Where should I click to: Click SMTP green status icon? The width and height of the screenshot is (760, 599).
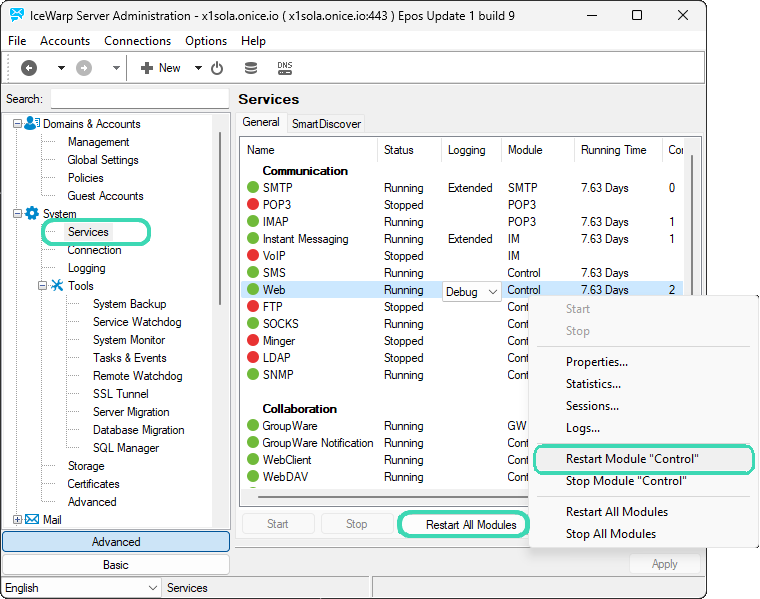(x=253, y=187)
